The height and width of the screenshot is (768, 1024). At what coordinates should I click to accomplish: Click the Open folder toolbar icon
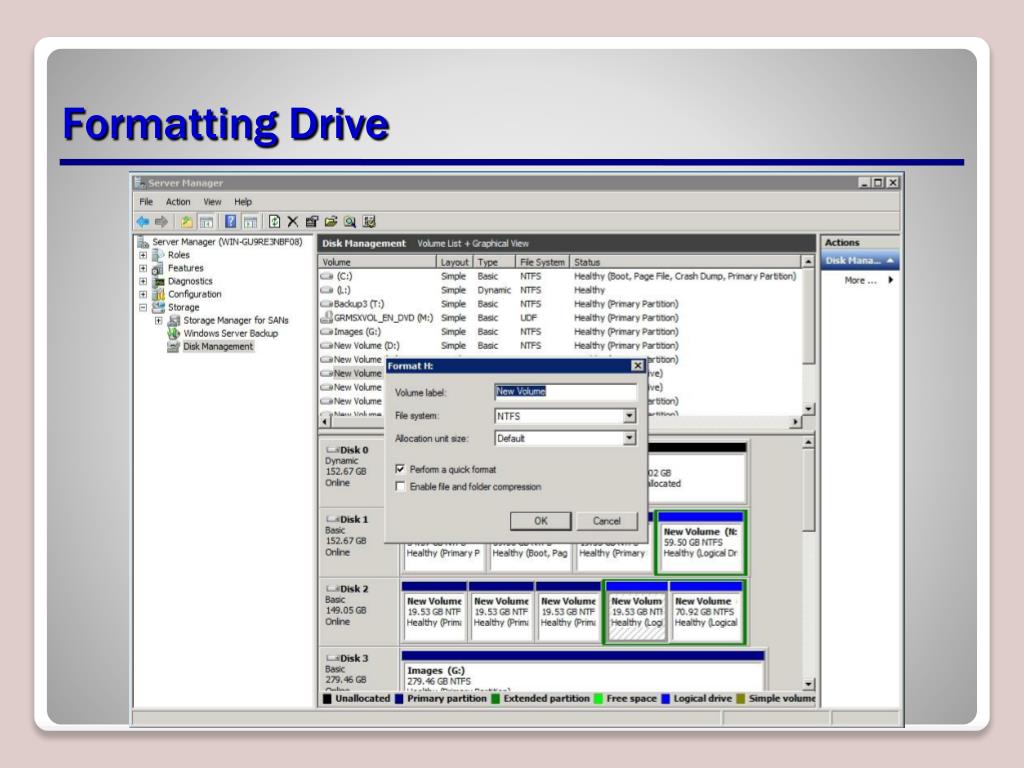pyautogui.click(x=331, y=222)
